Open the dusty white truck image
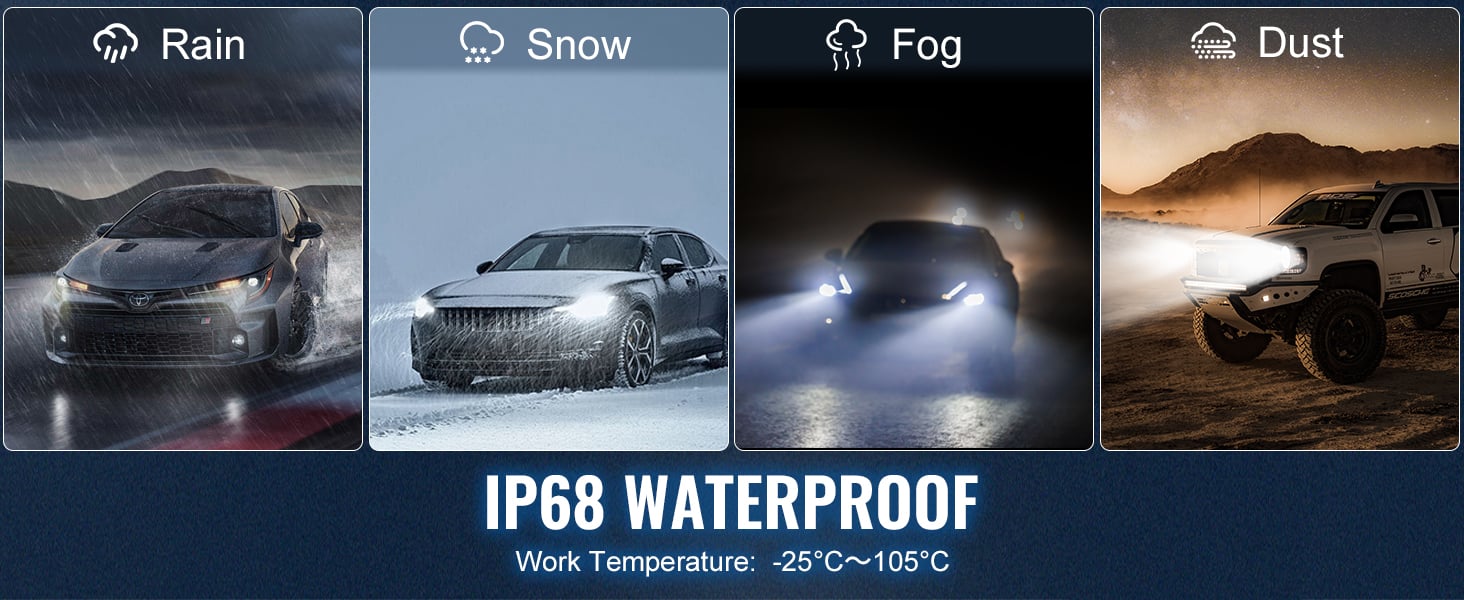 [x=1280, y=229]
